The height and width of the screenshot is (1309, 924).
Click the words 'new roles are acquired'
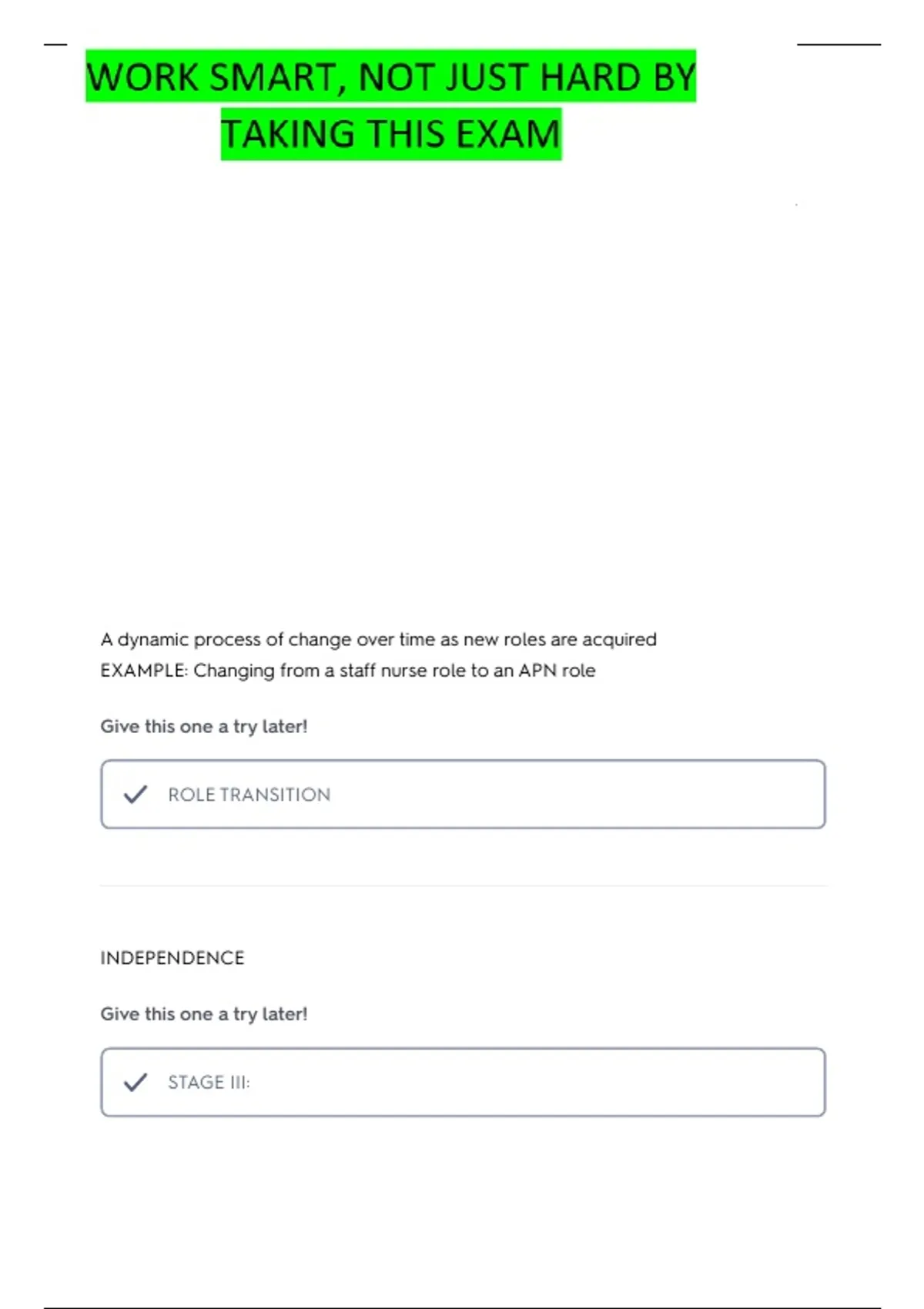560,640
